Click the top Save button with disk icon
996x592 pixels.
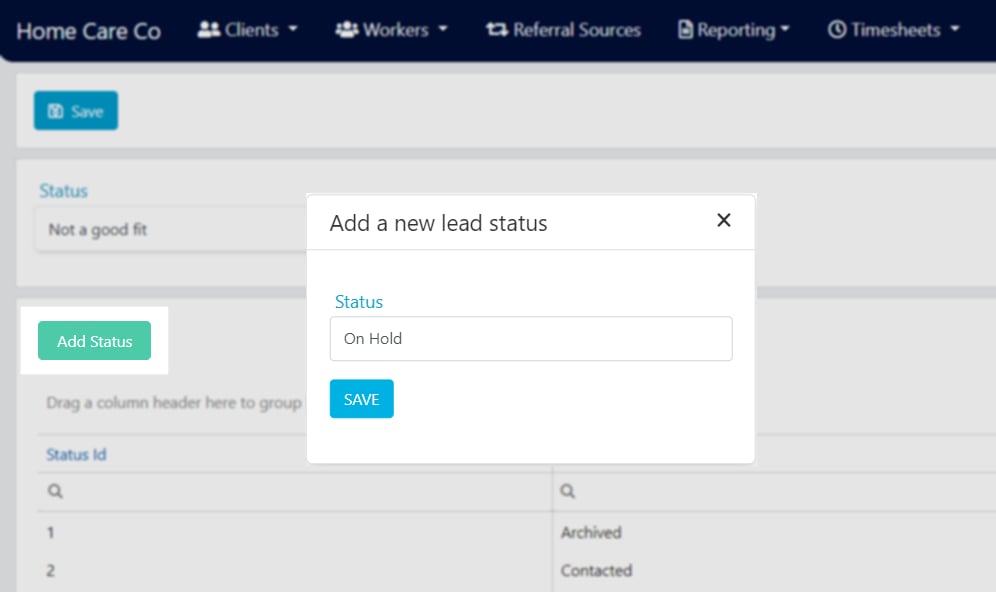[76, 111]
